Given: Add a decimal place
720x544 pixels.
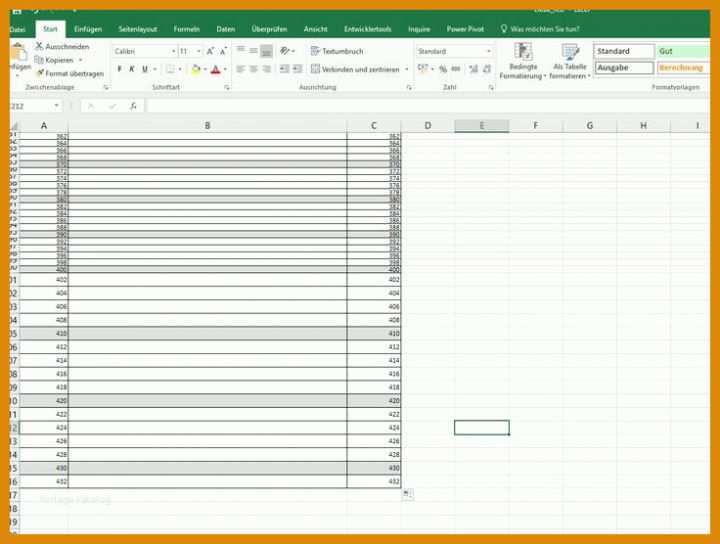Looking at the screenshot, I should (x=473, y=69).
